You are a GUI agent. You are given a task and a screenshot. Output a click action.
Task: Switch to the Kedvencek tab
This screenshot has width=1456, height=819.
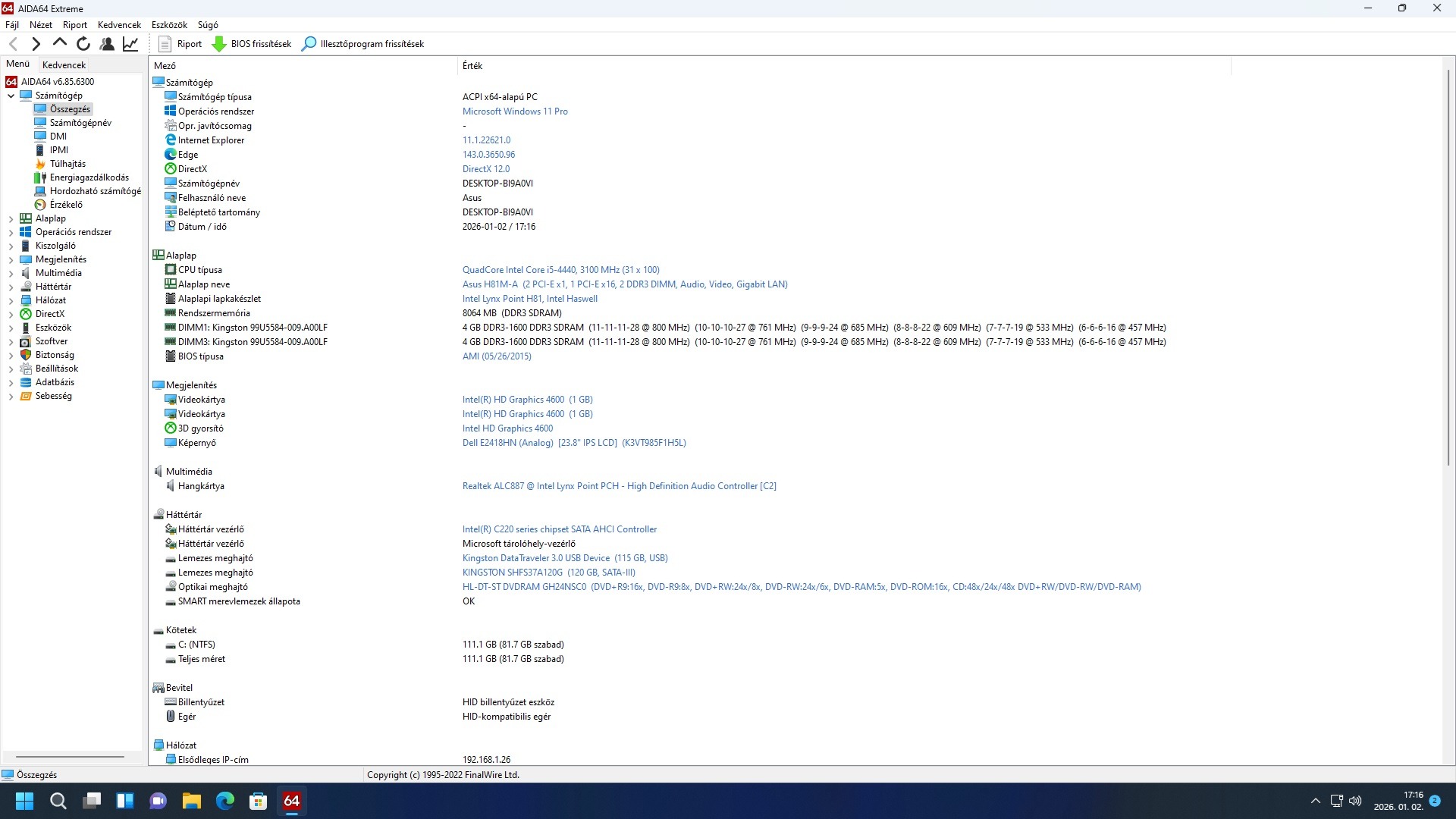[x=64, y=65]
